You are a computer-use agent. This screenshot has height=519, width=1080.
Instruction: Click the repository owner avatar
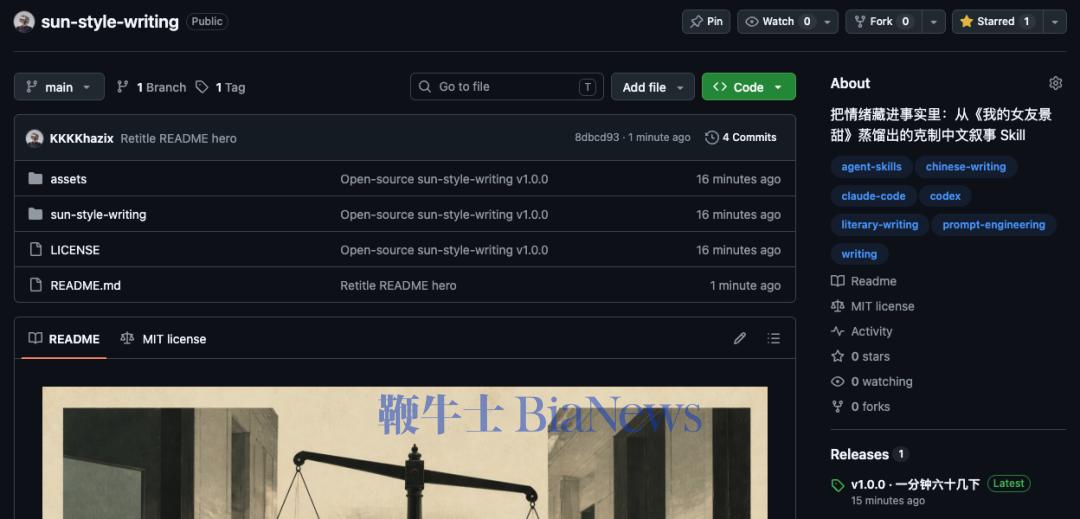(24, 21)
